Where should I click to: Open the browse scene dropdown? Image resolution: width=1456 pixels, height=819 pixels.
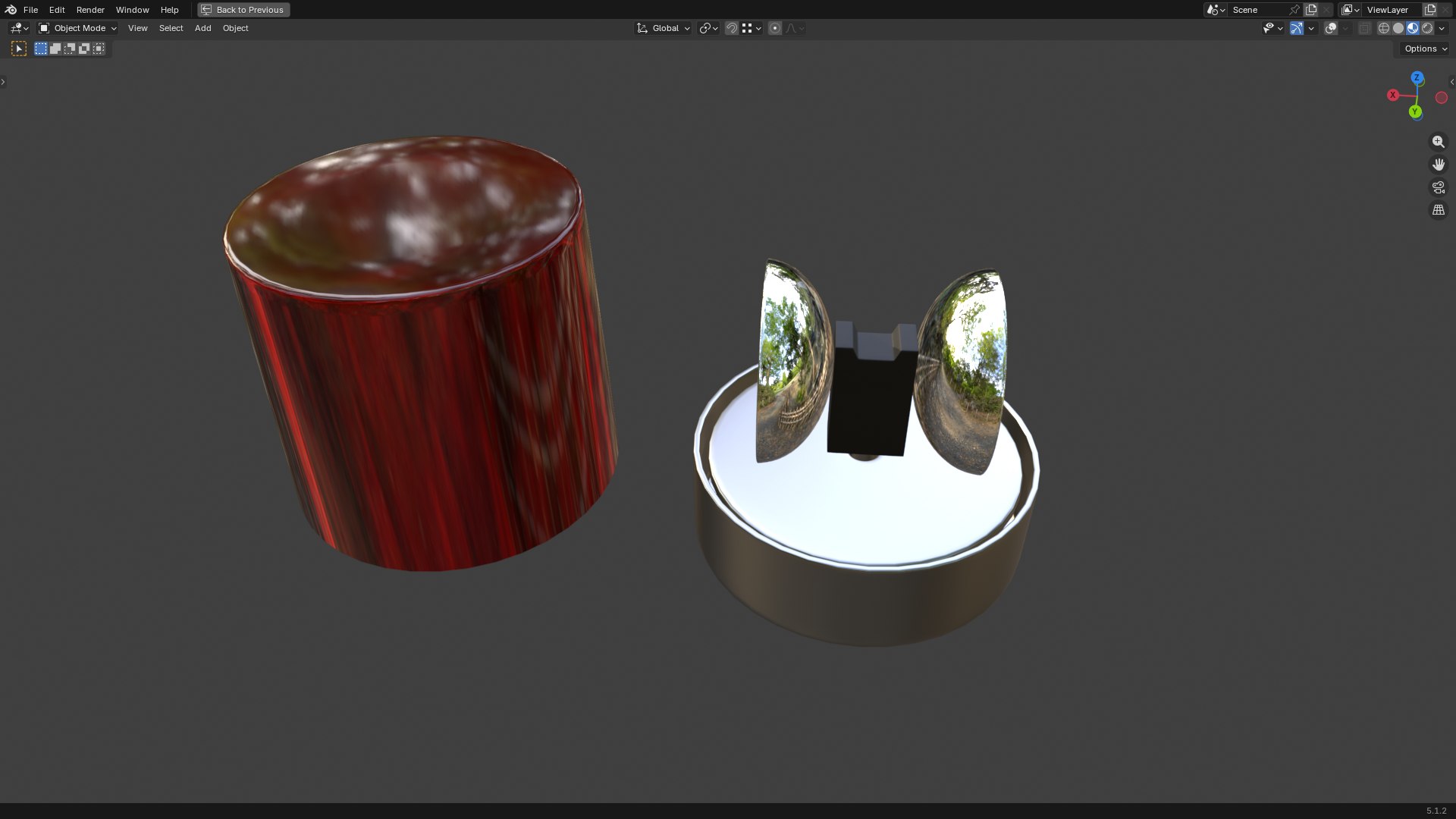click(x=1216, y=10)
